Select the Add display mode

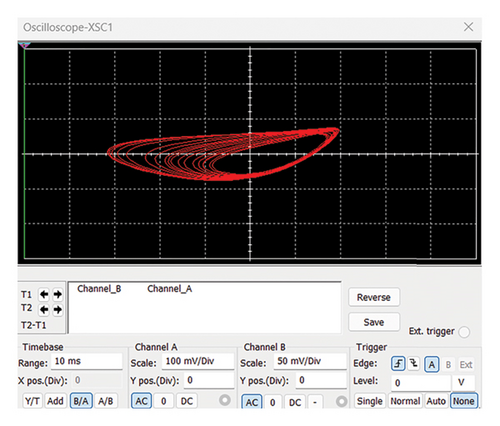pos(55,401)
